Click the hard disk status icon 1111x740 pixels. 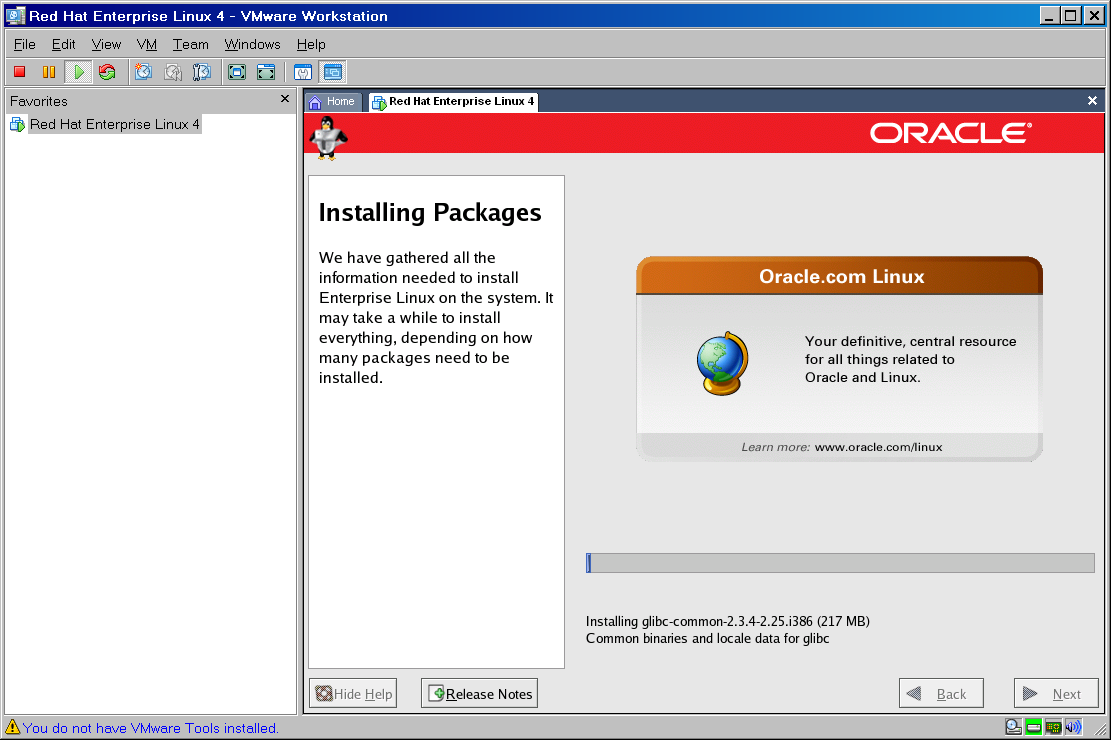point(1034,727)
